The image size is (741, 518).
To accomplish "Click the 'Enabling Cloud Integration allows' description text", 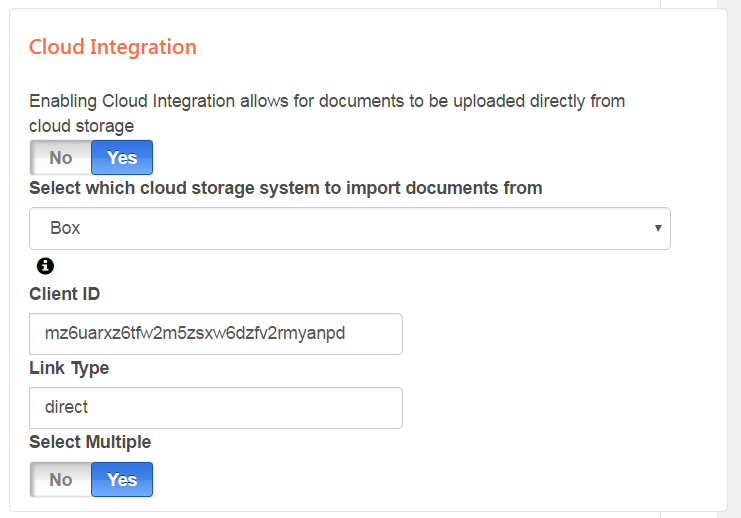I will tap(327, 101).
